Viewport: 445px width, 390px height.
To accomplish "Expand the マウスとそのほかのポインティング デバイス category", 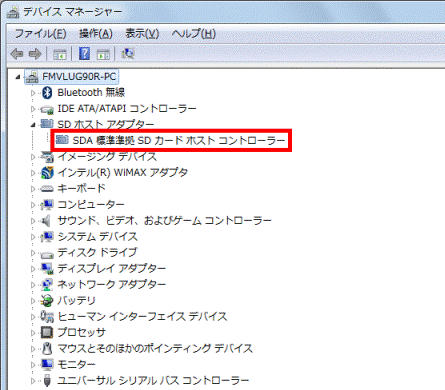I will point(33,349).
